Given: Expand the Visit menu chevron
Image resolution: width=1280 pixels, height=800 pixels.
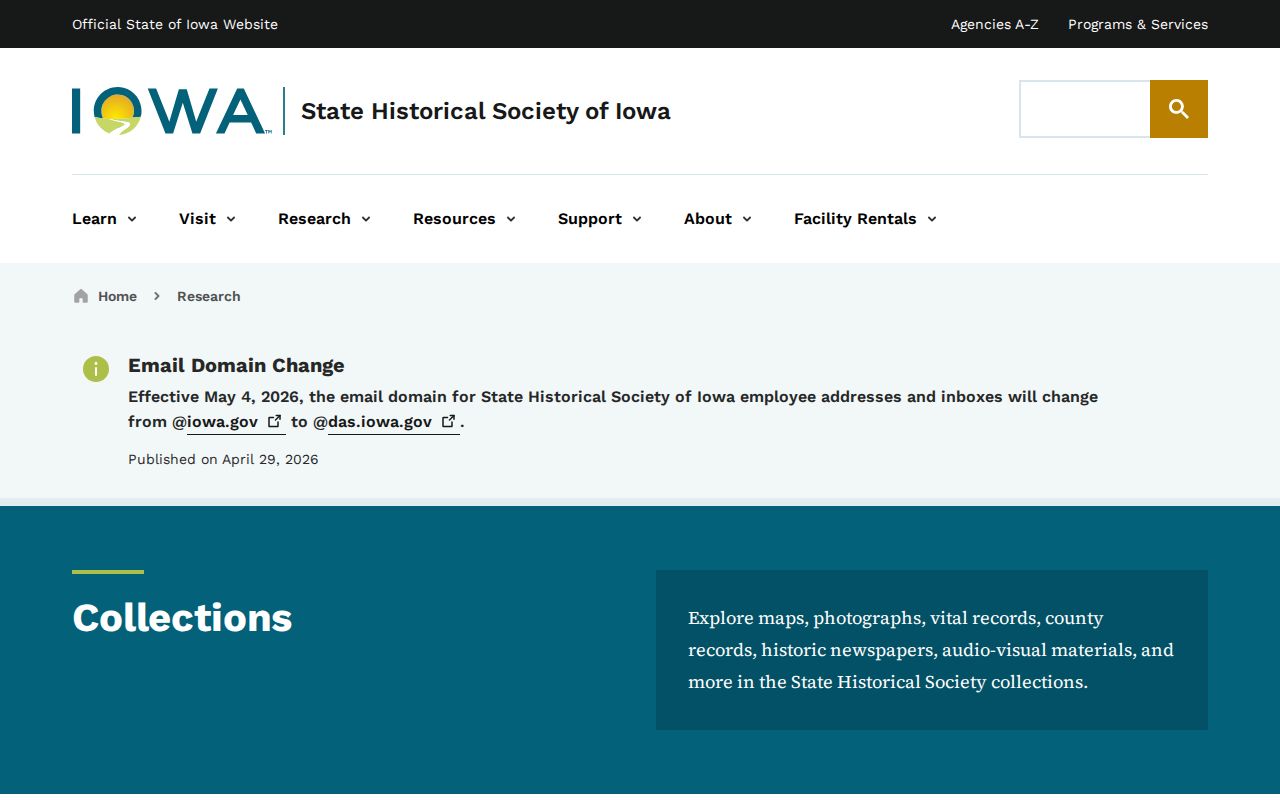Looking at the screenshot, I should [x=231, y=219].
